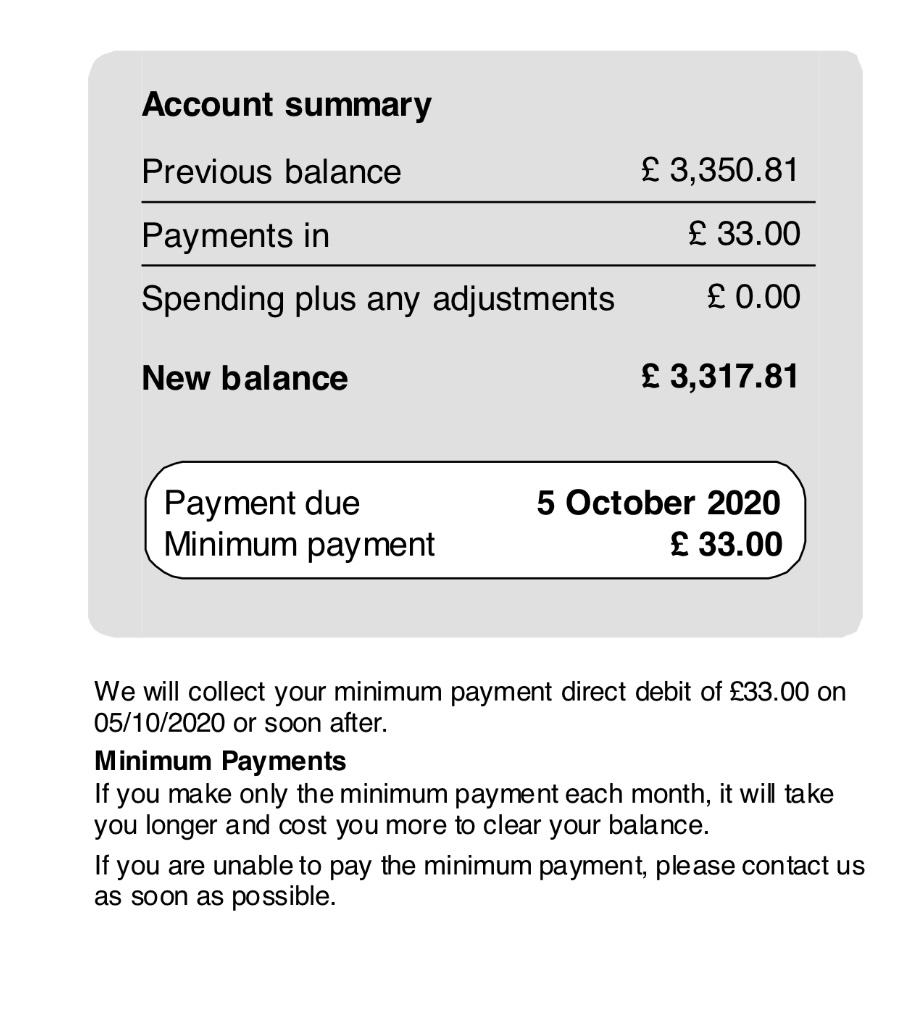Click the Minimum Payments bold subheading

pos(220,761)
